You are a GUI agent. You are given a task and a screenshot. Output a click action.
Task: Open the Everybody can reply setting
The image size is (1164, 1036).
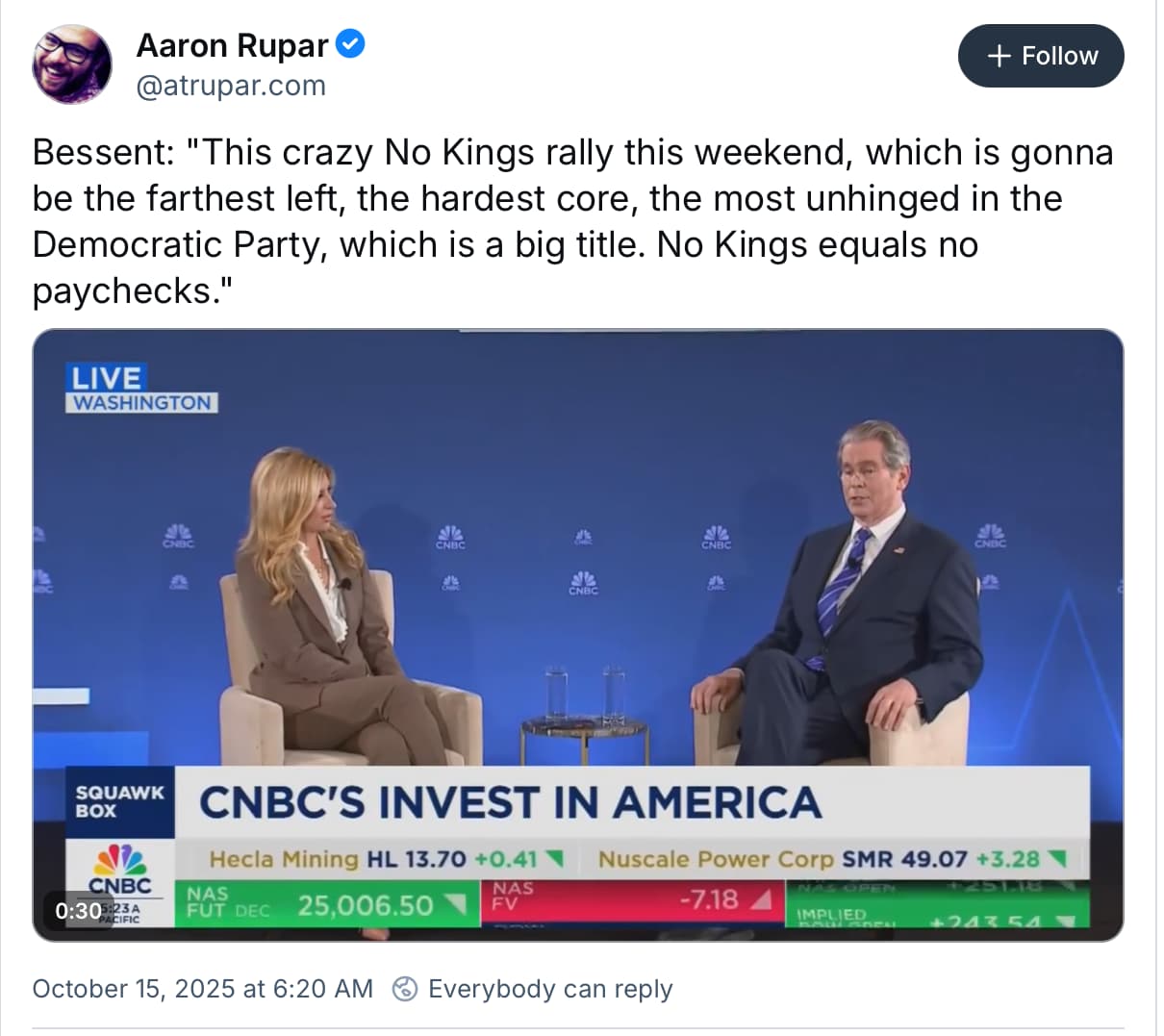pyautogui.click(x=549, y=989)
